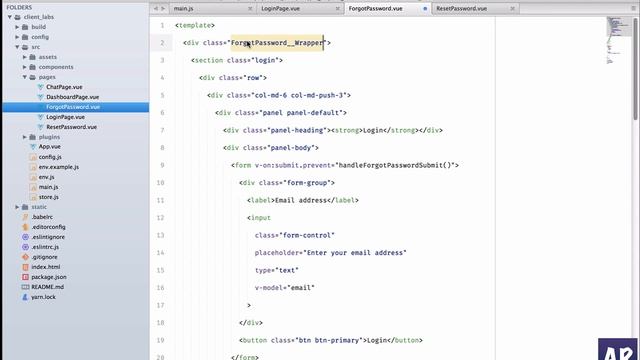Open ResetPassword.vue in the sidebar
The height and width of the screenshot is (360, 640).
pos(71,127)
